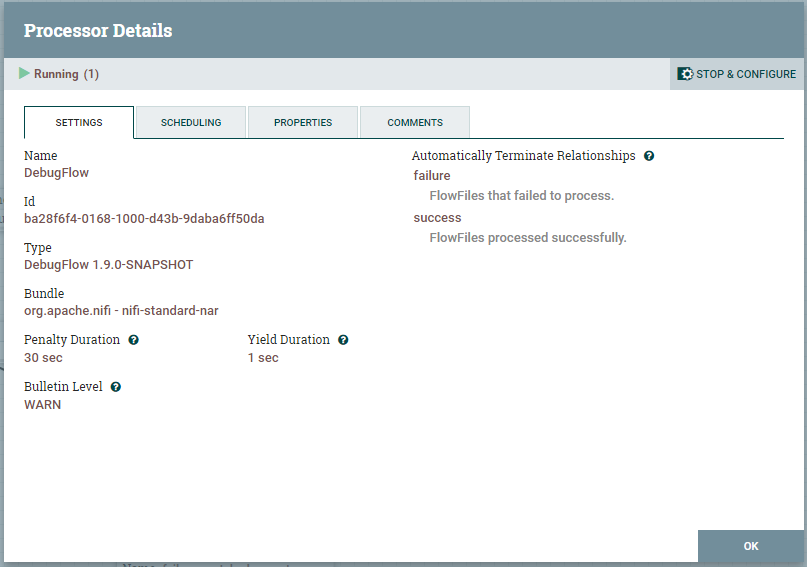Click the Automatically Terminate Relationships heading
The width and height of the screenshot is (807, 567).
[523, 155]
